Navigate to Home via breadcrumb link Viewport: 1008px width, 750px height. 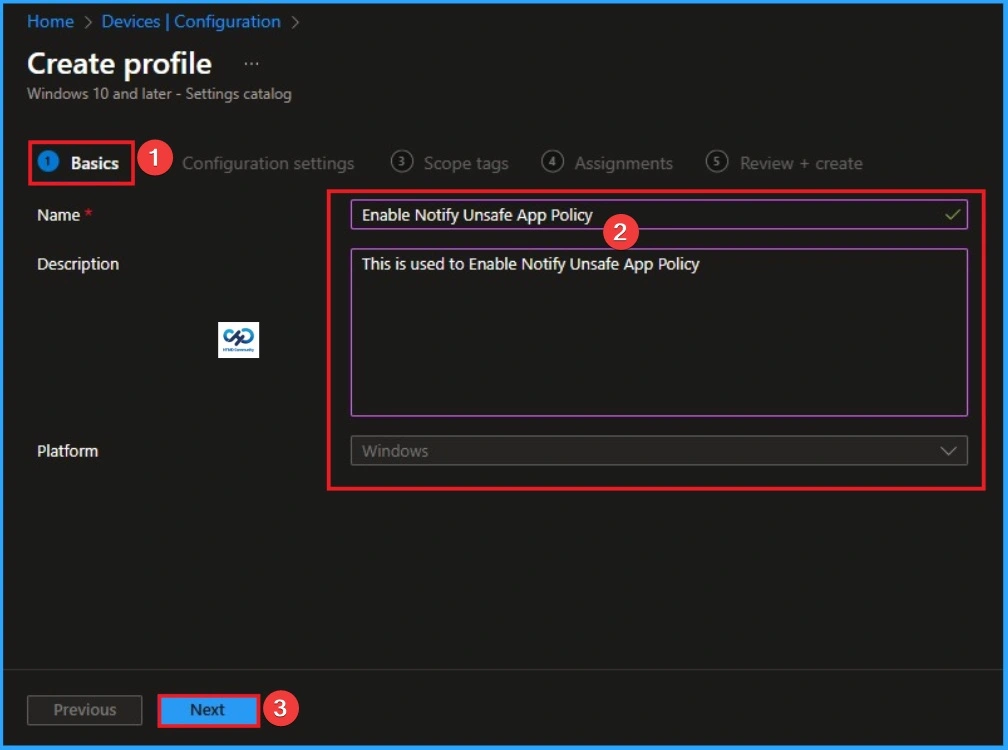50,21
